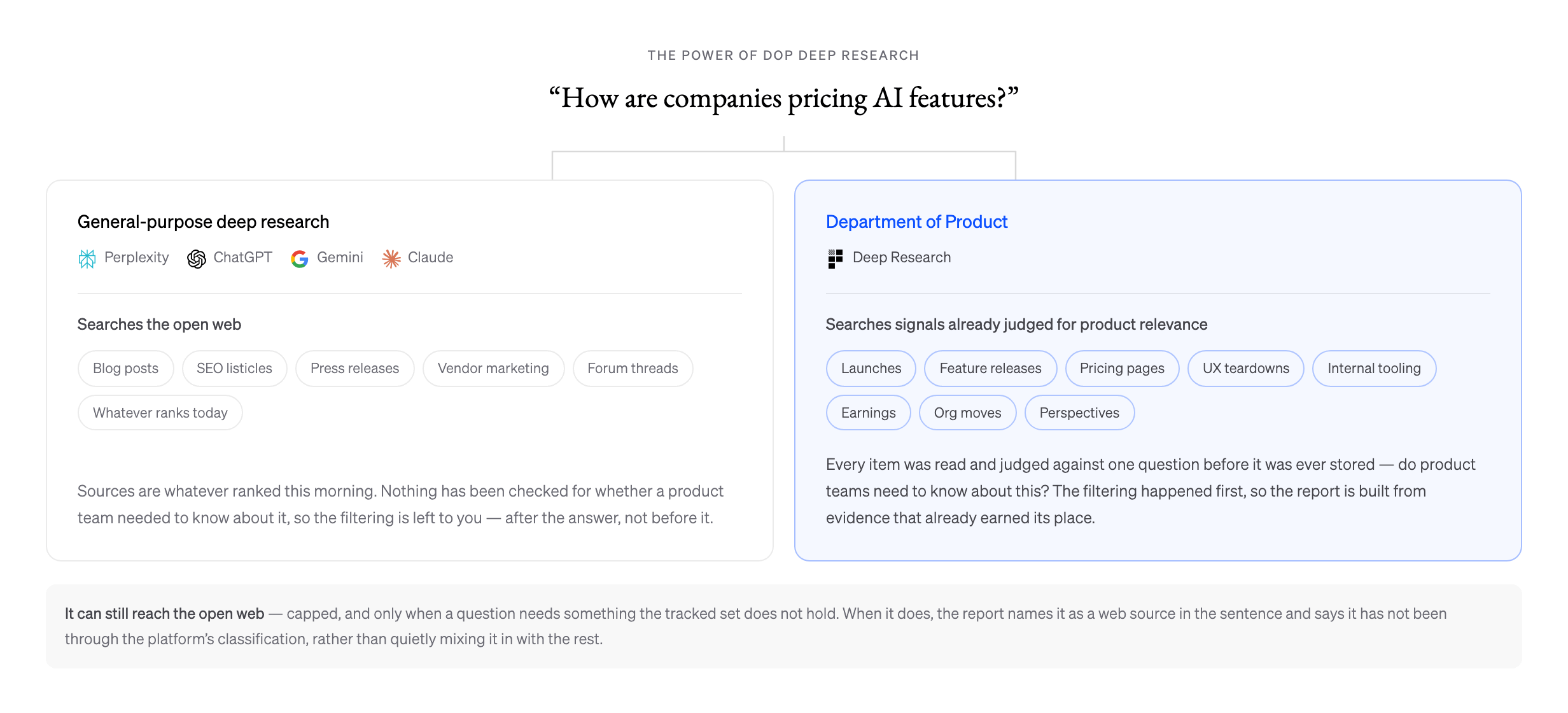Select the Perspectives tag
The width and height of the screenshot is (1568, 713).
click(x=1079, y=413)
